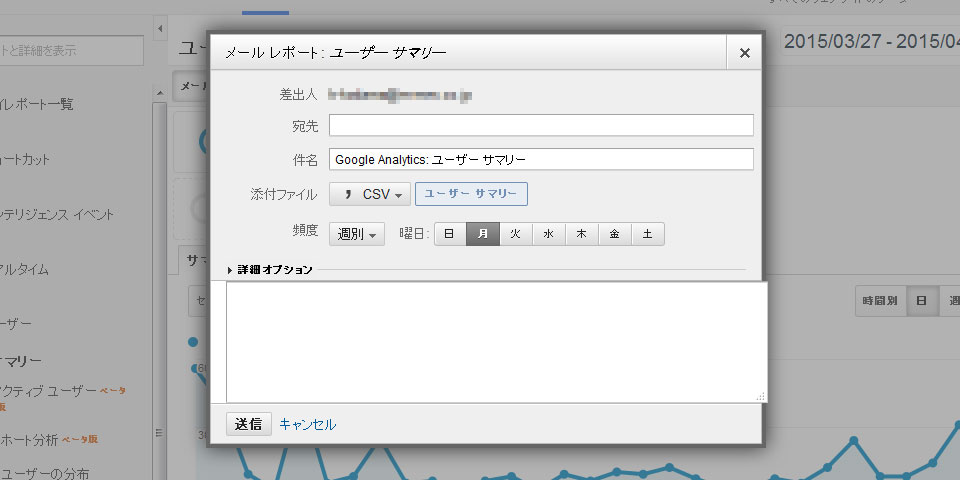Open the ーザー users section in sidebar

point(16,323)
